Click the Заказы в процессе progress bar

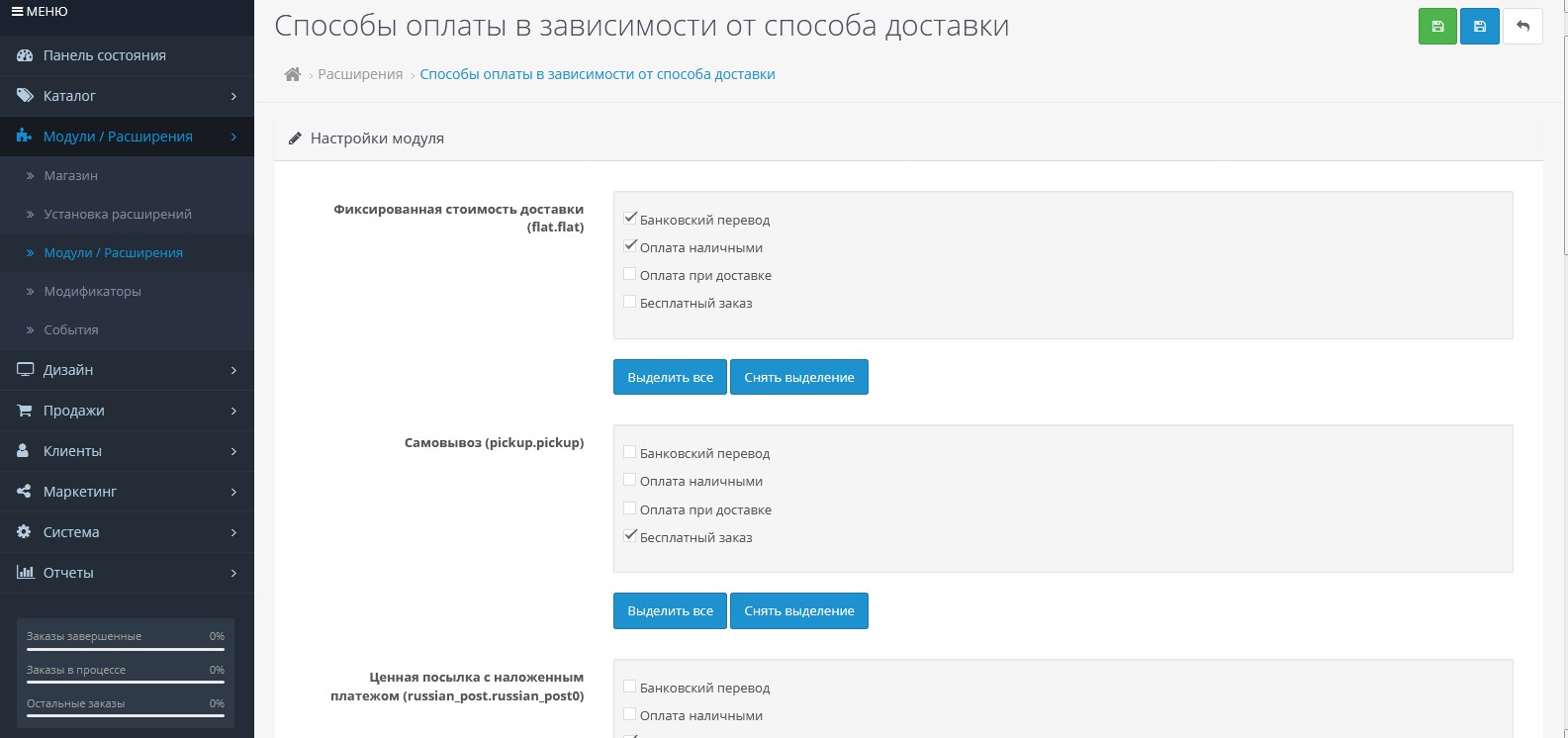pos(126,683)
